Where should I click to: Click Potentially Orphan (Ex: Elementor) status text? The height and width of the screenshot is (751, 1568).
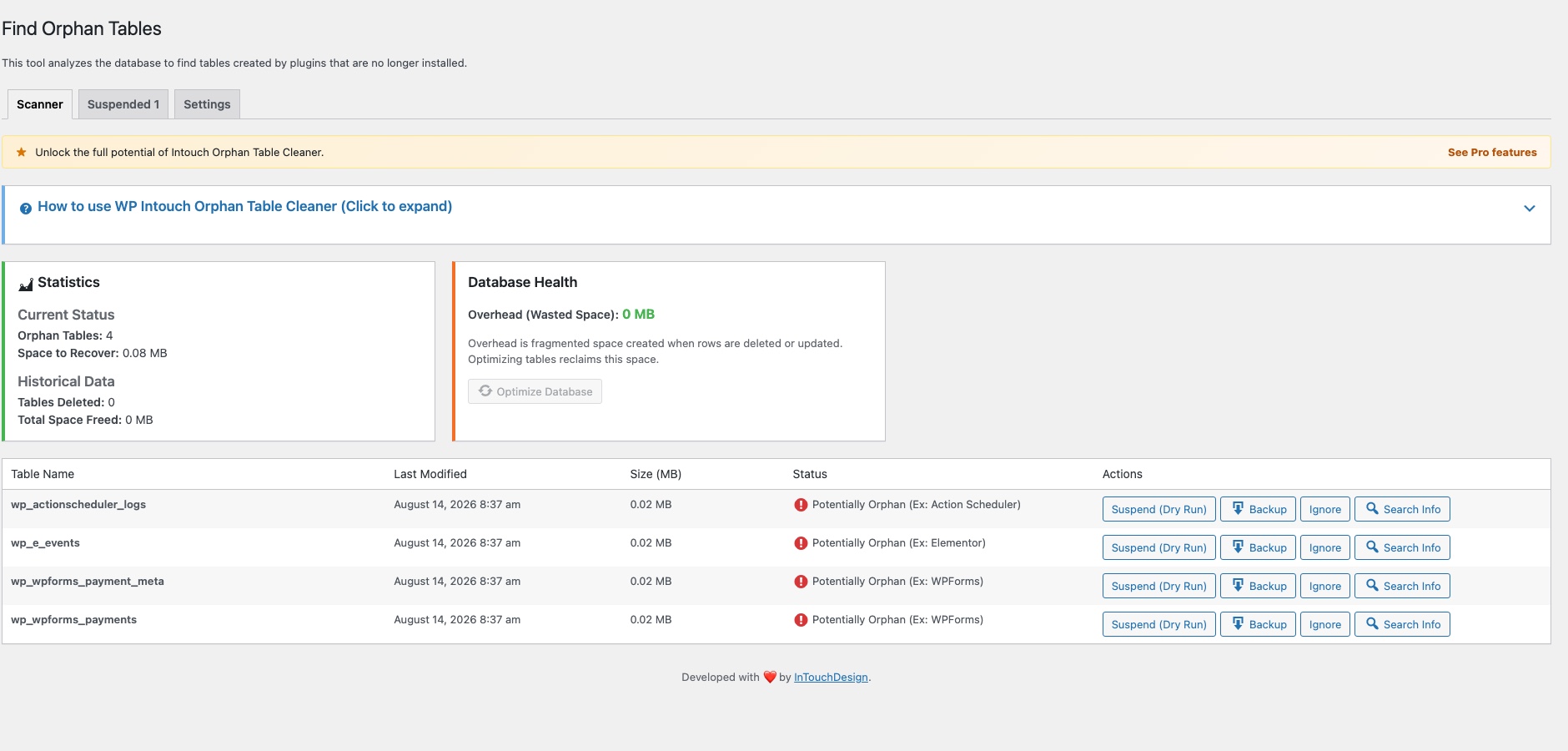pyautogui.click(x=899, y=542)
